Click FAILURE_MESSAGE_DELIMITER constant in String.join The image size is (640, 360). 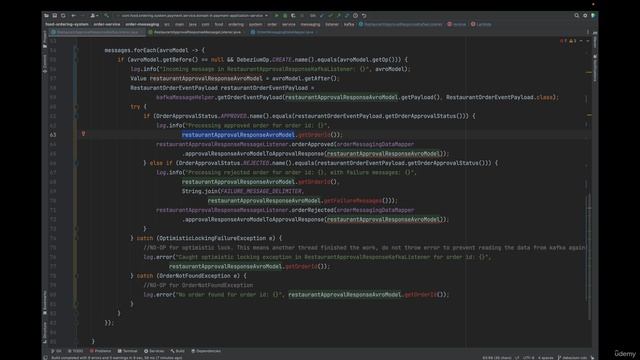(x=261, y=191)
